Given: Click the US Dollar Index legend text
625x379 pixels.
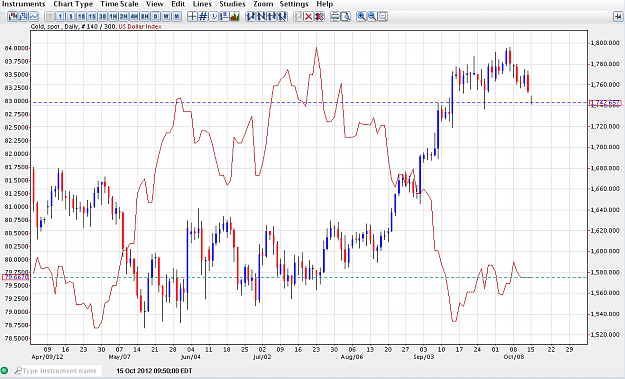Looking at the screenshot, I should tap(140, 27).
